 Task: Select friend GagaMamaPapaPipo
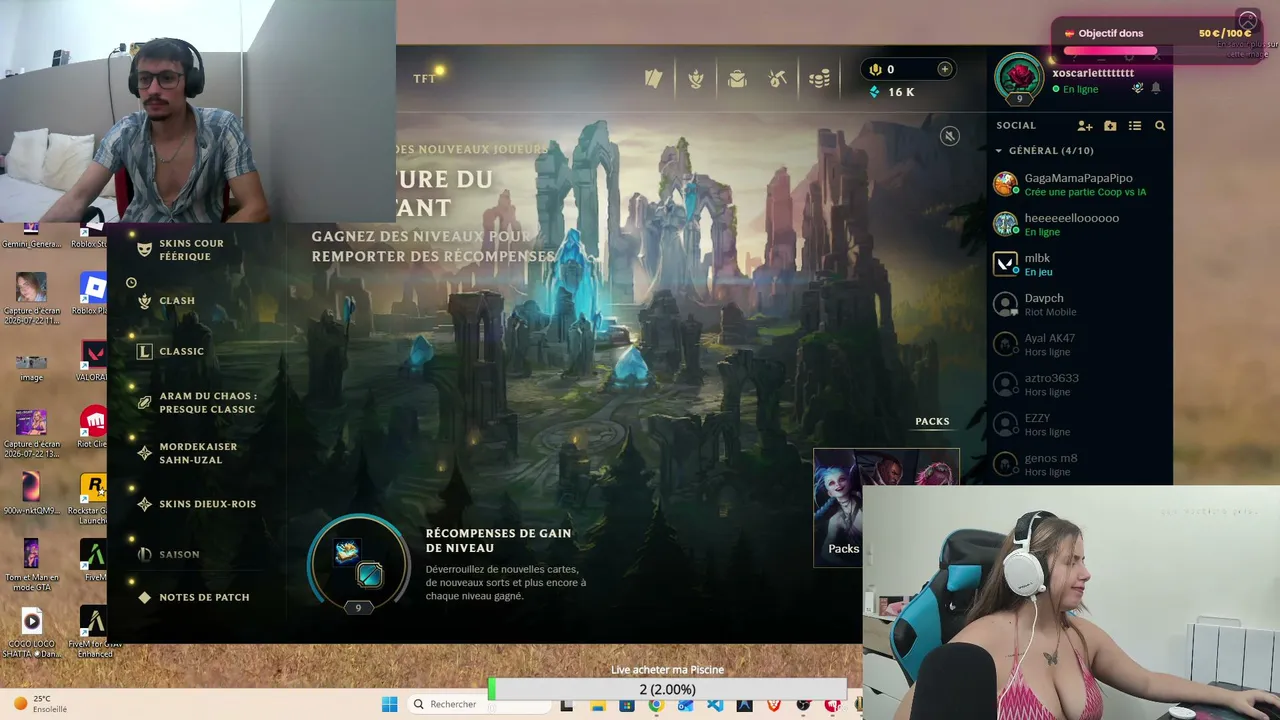[1080, 184]
